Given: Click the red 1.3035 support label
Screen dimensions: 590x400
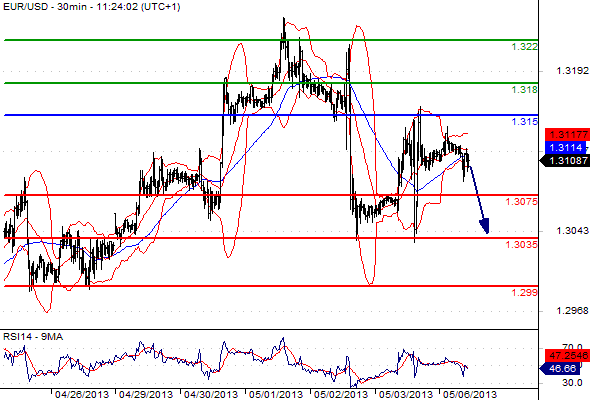Looking at the screenshot, I should click(x=522, y=245).
